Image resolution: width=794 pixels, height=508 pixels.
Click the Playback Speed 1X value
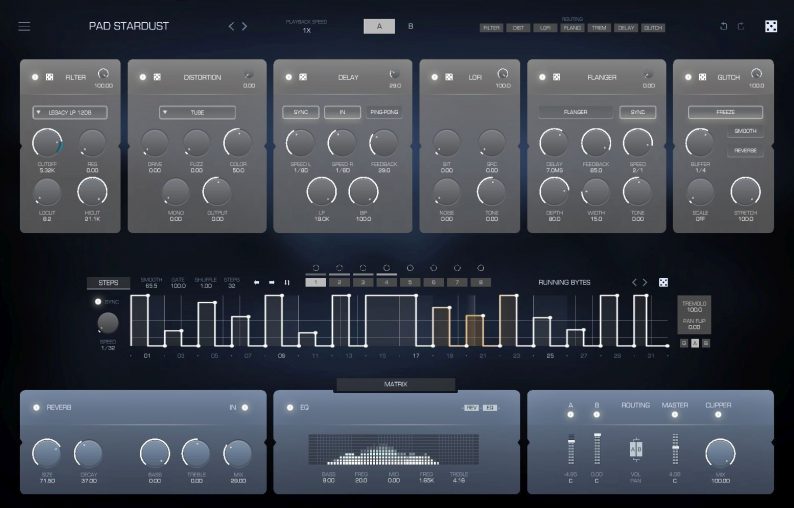306,30
